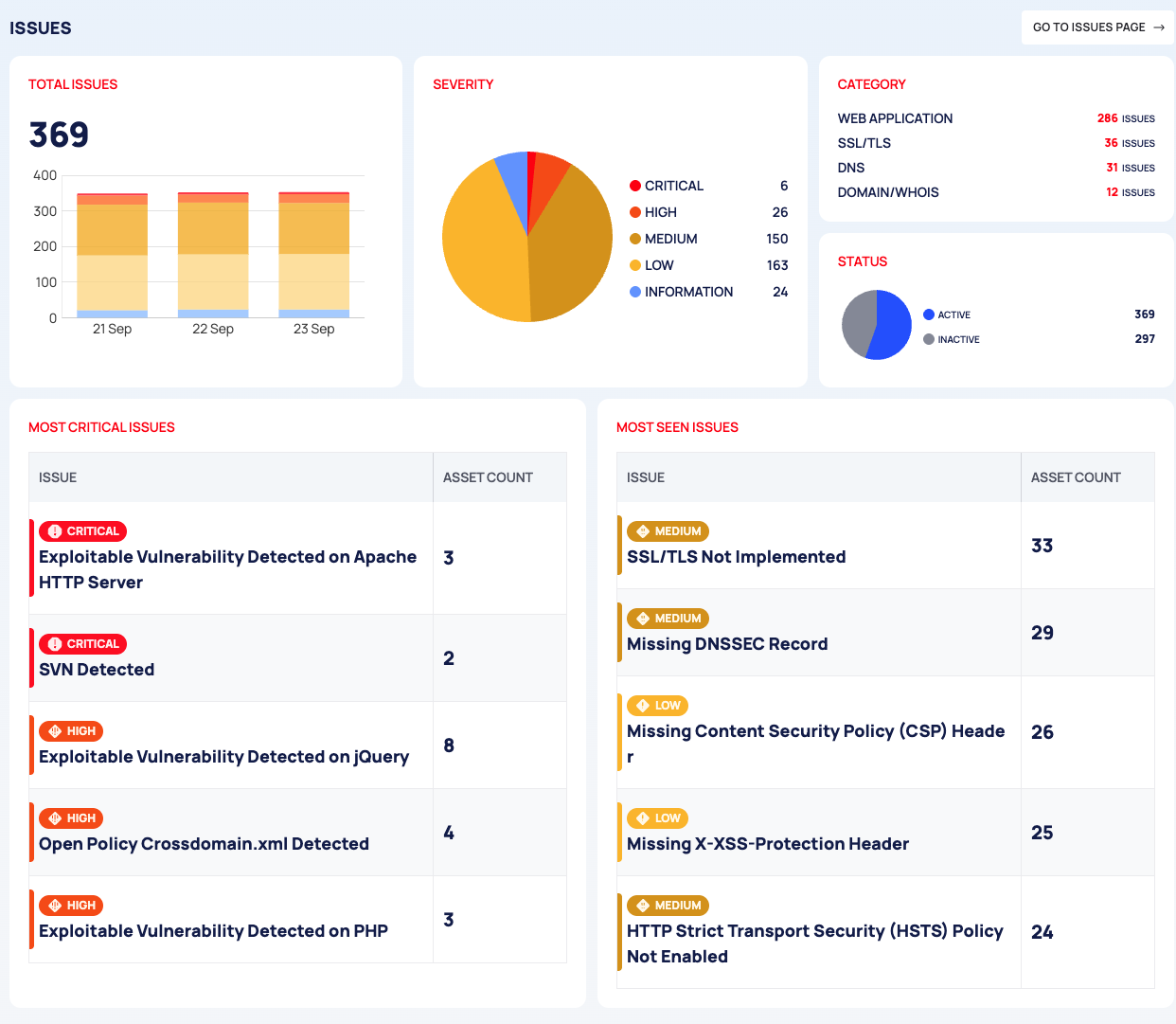This screenshot has width=1176, height=1024.
Task: Click the 22 Sep bar in Total Issues chart
Action: tap(213, 255)
